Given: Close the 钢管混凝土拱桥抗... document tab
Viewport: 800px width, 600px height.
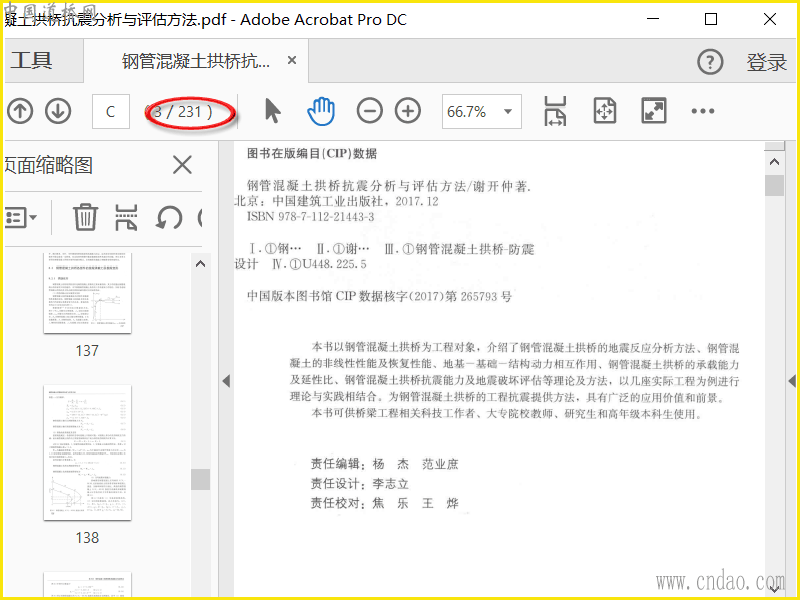Looking at the screenshot, I should 292,60.
